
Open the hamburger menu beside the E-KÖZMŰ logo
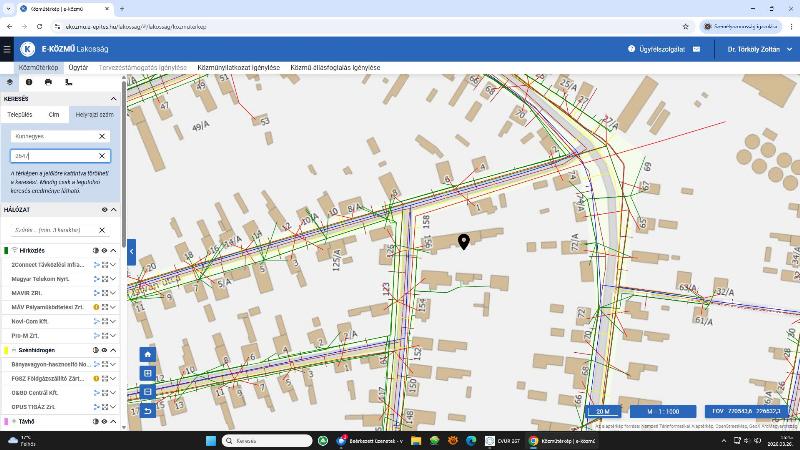pos(8,48)
